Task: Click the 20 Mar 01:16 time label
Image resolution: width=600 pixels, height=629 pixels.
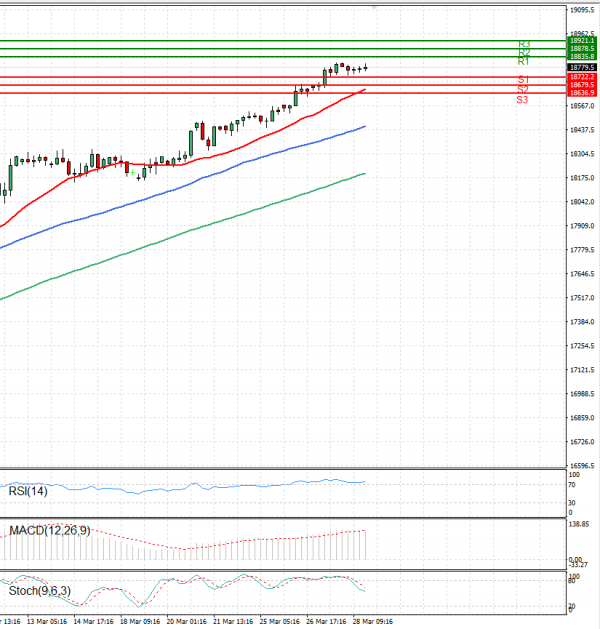Action: (186, 622)
